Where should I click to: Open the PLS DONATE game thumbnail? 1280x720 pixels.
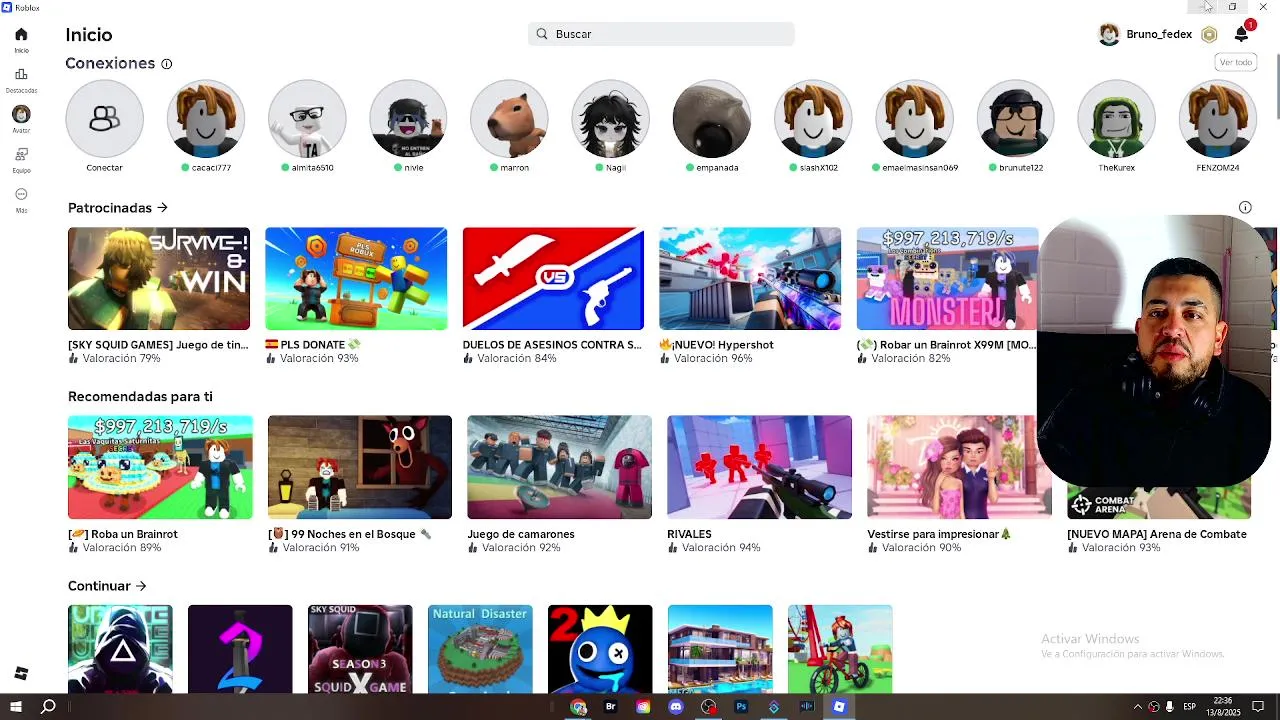pos(356,279)
